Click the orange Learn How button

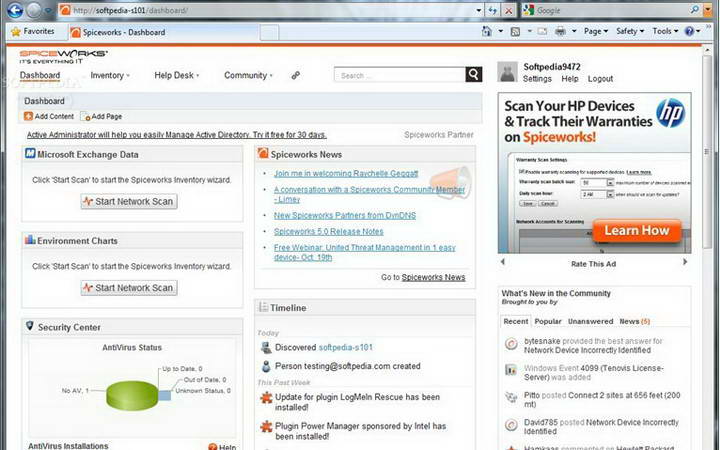pyautogui.click(x=636, y=231)
